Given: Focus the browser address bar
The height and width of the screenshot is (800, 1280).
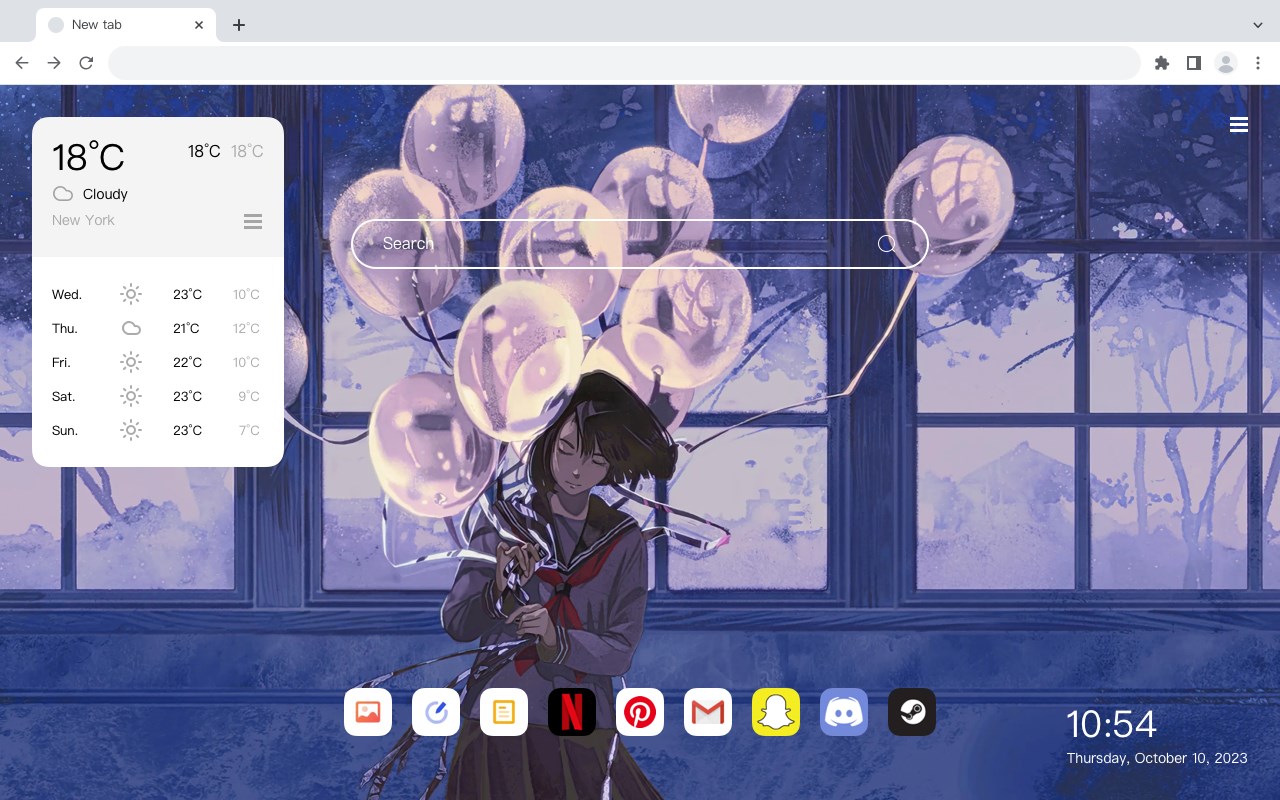Looking at the screenshot, I should (x=624, y=63).
